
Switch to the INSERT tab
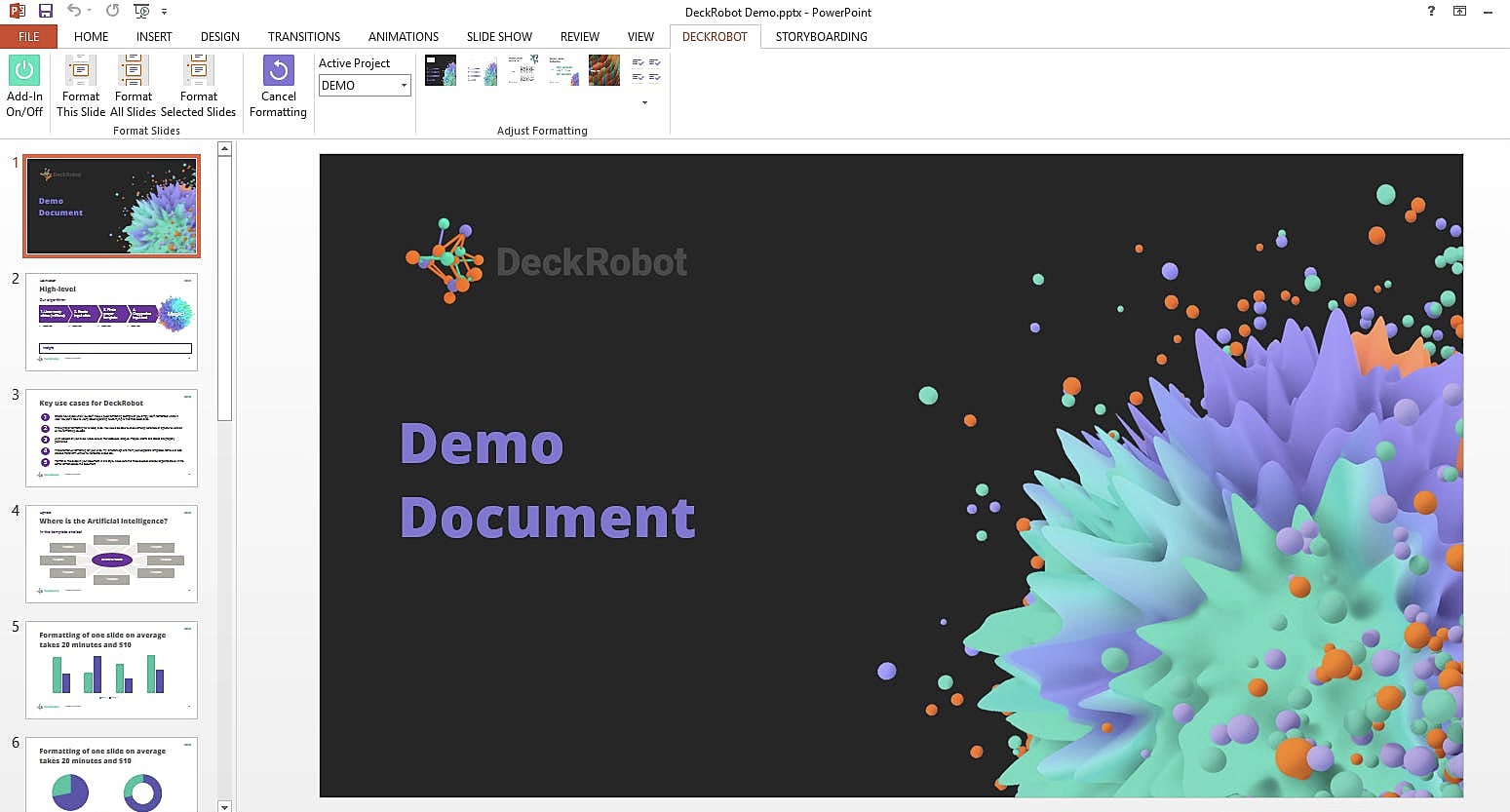tap(154, 37)
